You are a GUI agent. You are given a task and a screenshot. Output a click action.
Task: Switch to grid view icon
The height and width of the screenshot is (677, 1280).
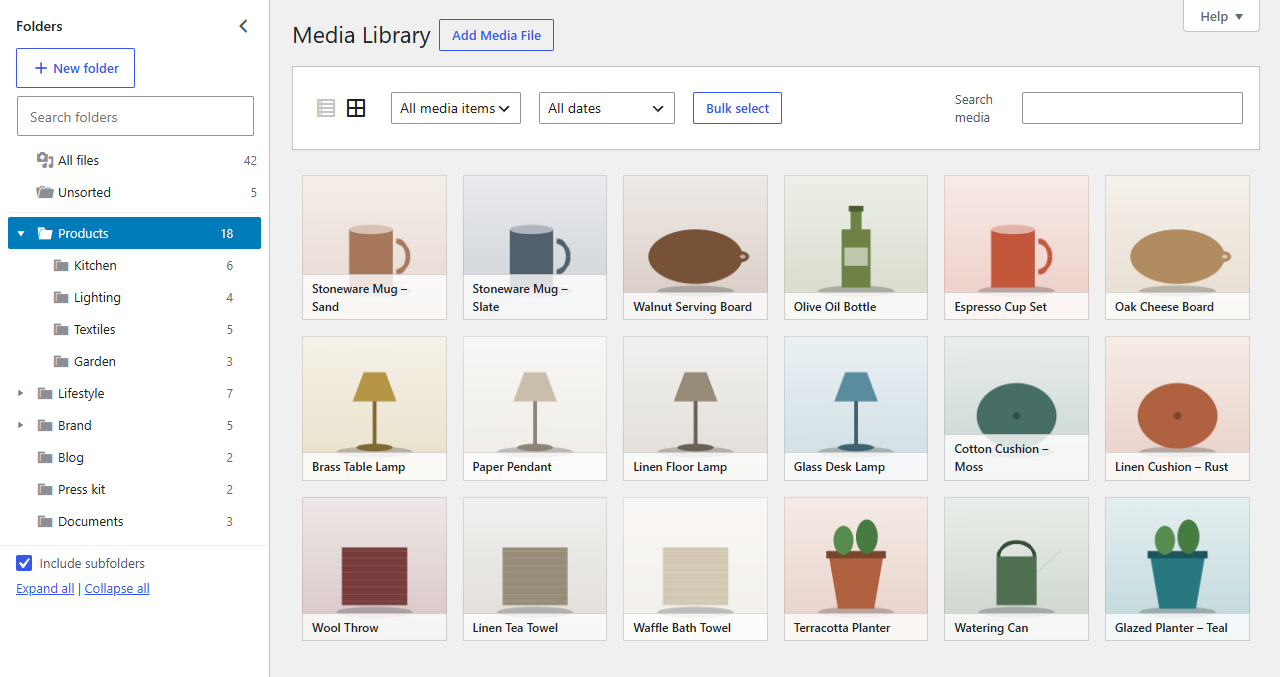point(356,108)
